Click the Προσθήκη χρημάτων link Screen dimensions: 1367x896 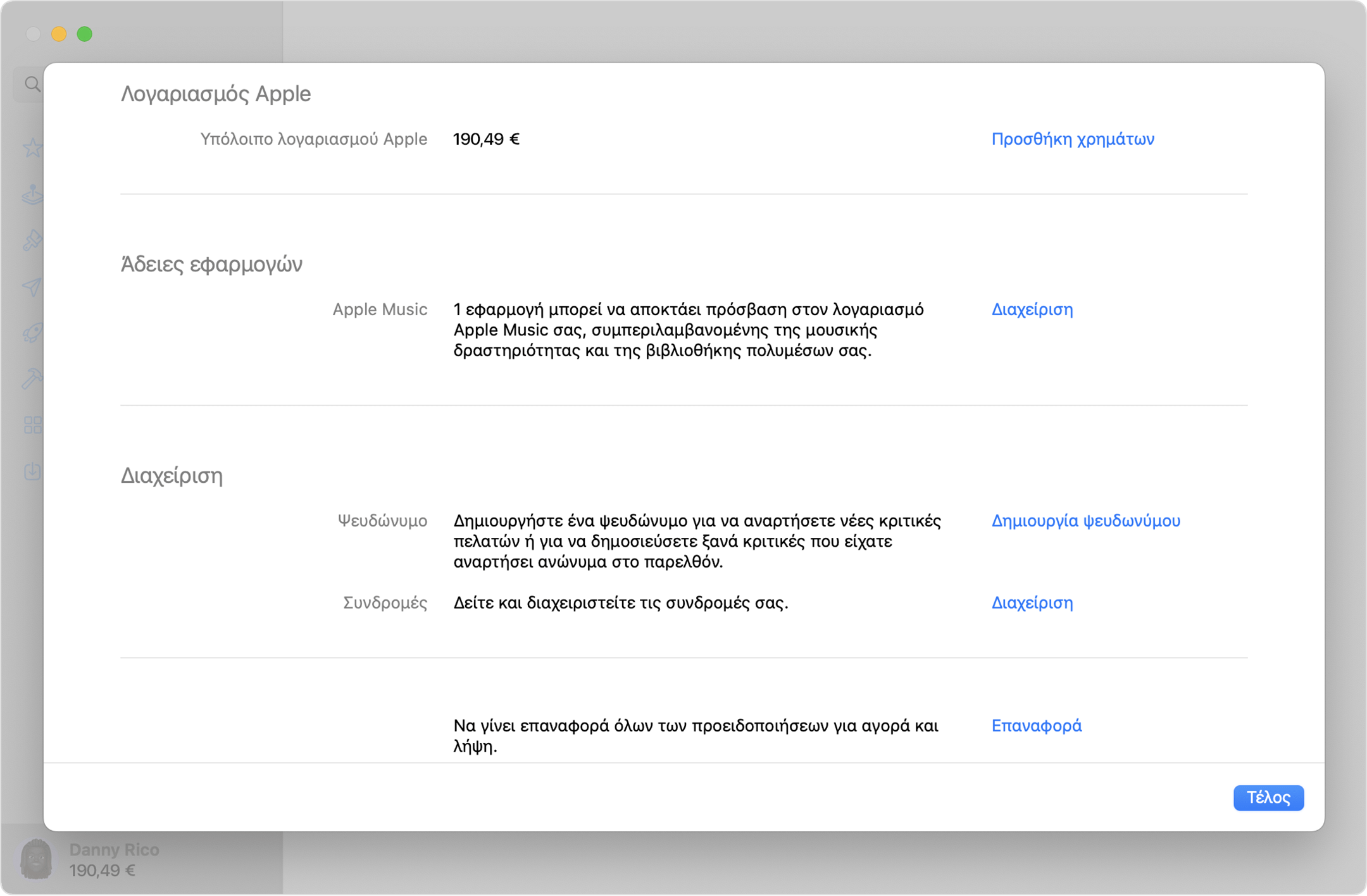[x=1073, y=139]
